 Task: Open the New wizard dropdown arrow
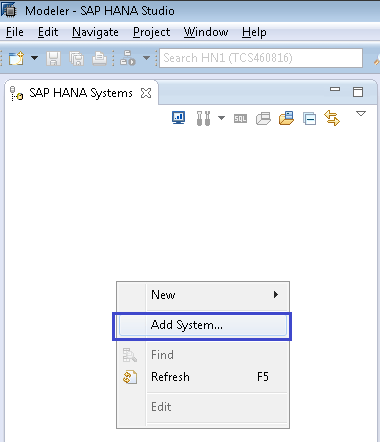pos(34,58)
